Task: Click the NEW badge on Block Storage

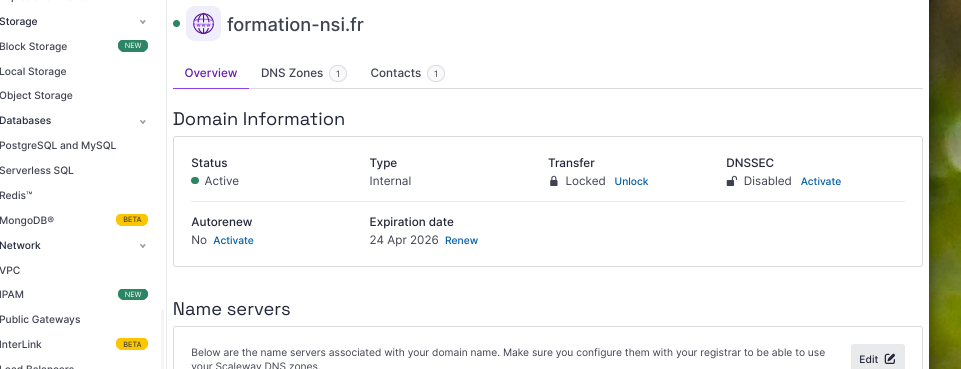Action: point(133,46)
